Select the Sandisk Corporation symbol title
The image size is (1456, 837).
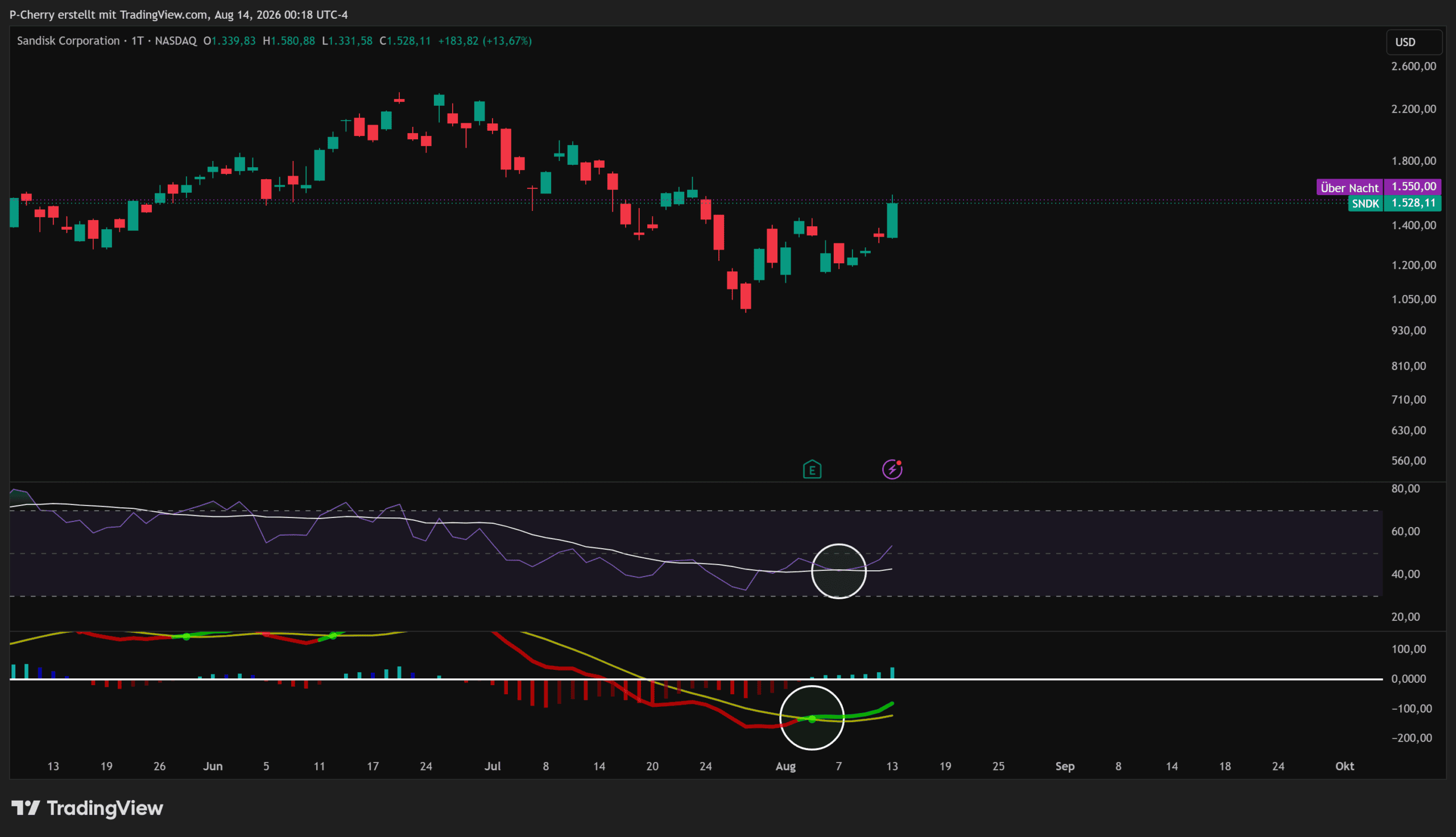point(68,41)
